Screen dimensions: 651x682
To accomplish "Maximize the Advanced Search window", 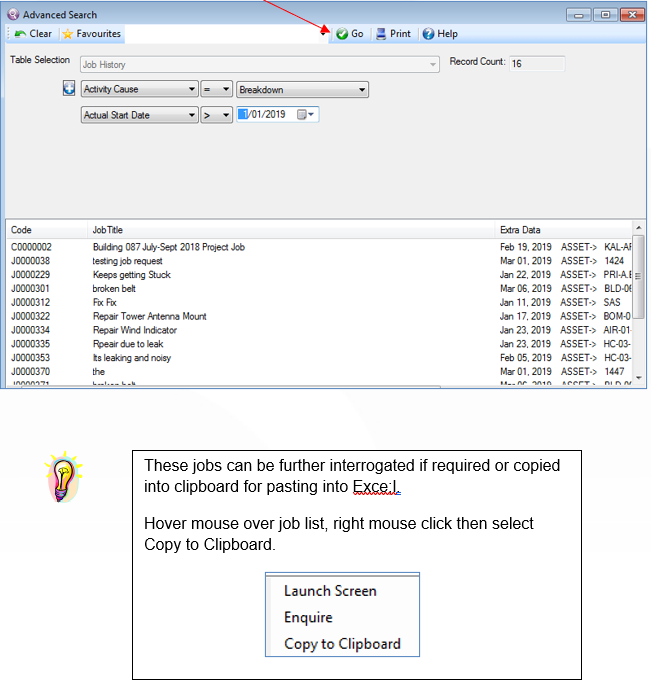I will (x=605, y=15).
